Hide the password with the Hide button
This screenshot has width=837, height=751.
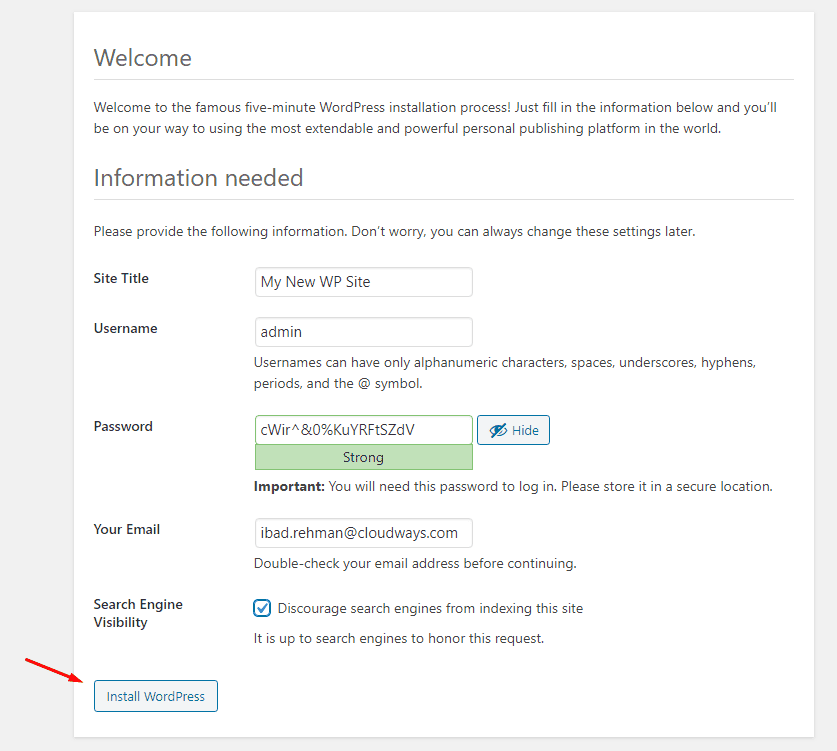pyautogui.click(x=513, y=430)
